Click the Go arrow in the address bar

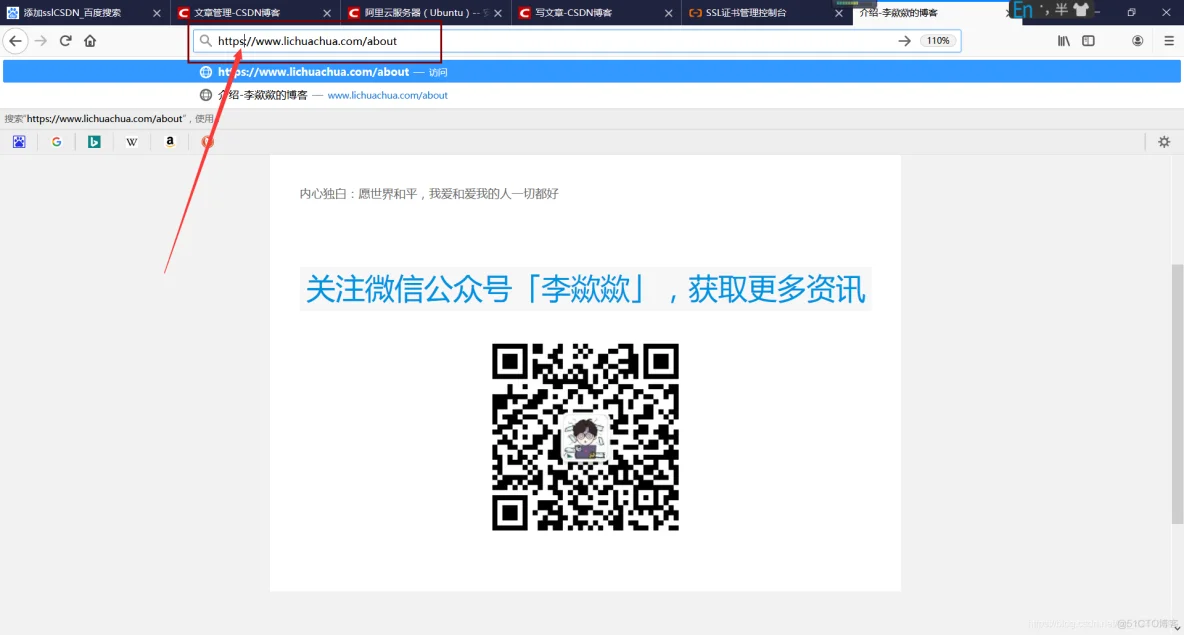tap(904, 41)
